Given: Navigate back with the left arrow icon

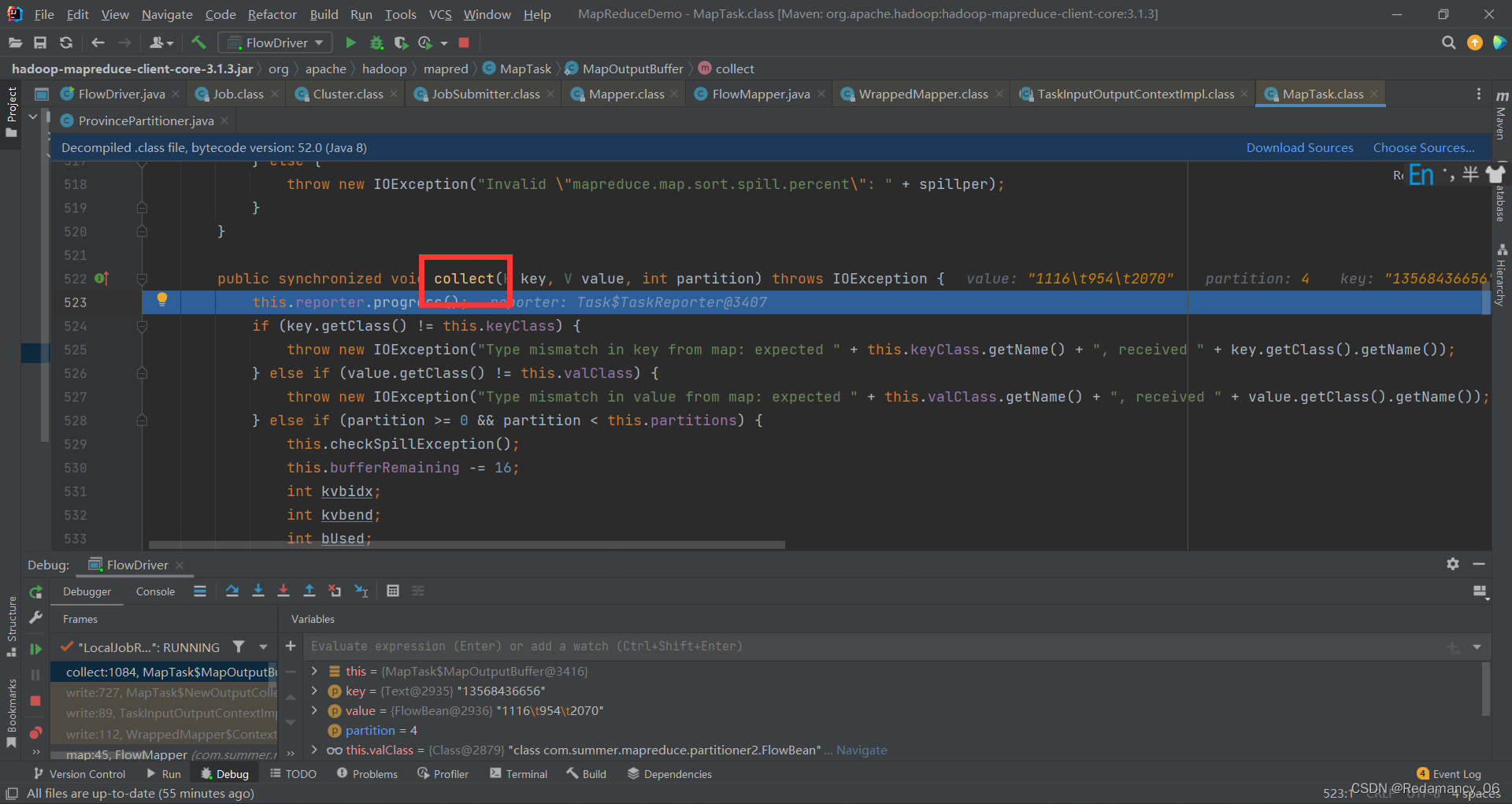Looking at the screenshot, I should [98, 43].
